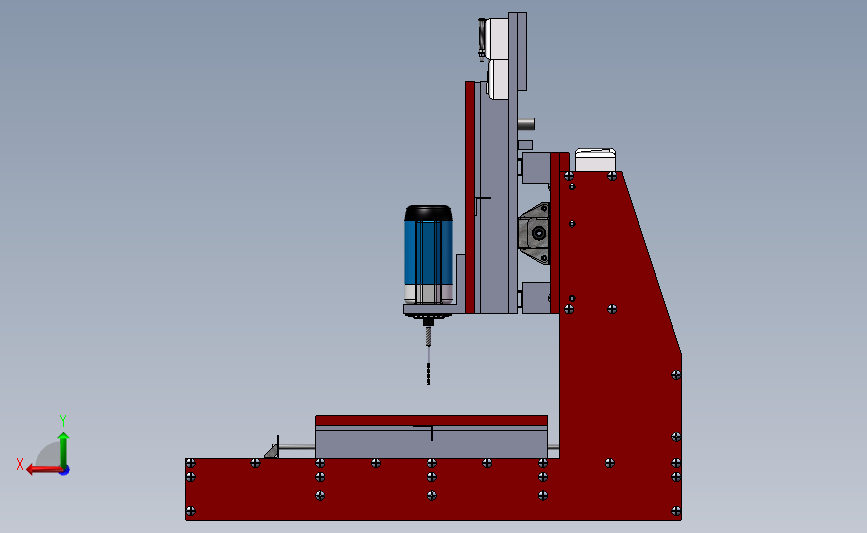Select the narrow red vertical Z-axis strip
Screen dimensions: 867x533
(470, 197)
